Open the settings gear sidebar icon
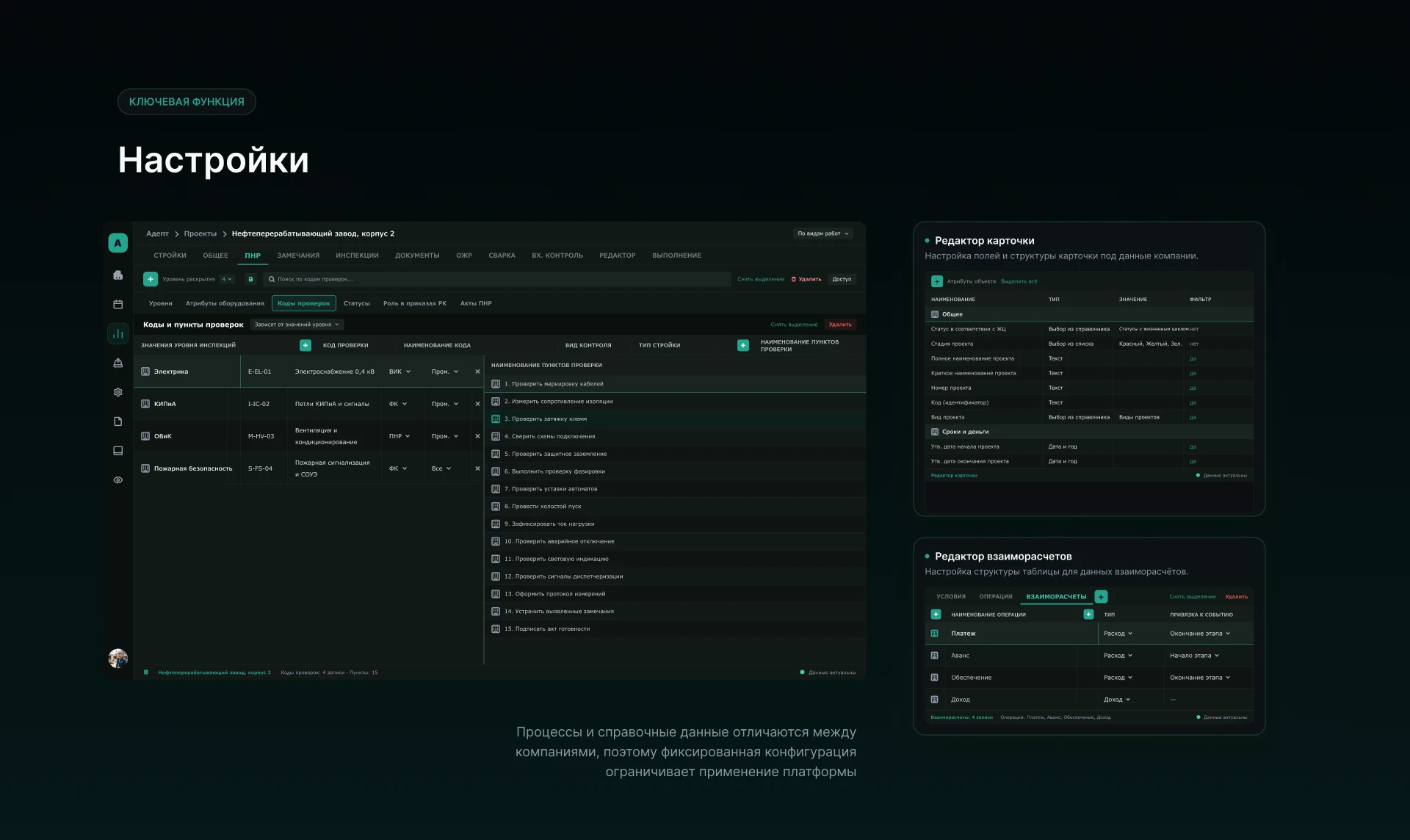The height and width of the screenshot is (840, 1410). [x=117, y=392]
